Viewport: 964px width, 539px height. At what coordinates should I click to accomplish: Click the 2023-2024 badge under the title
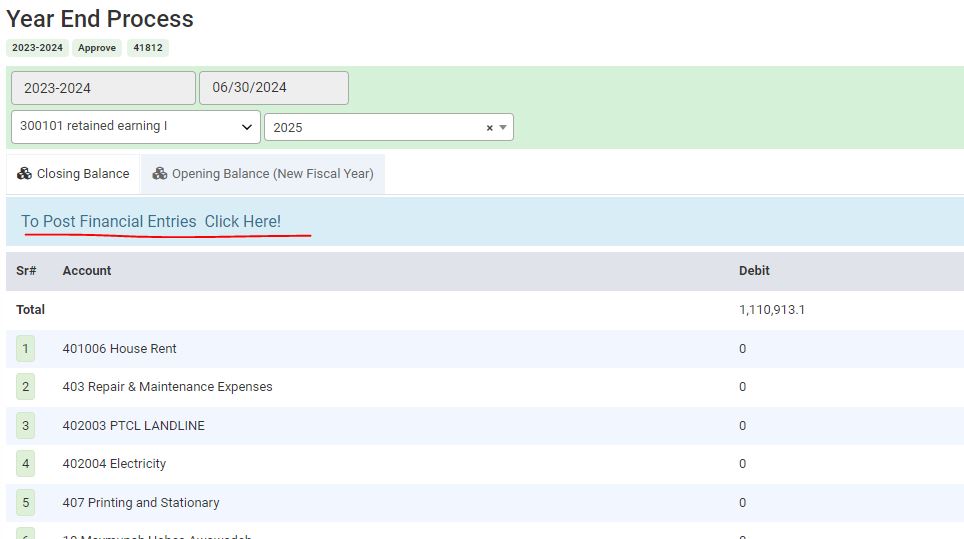[37, 48]
